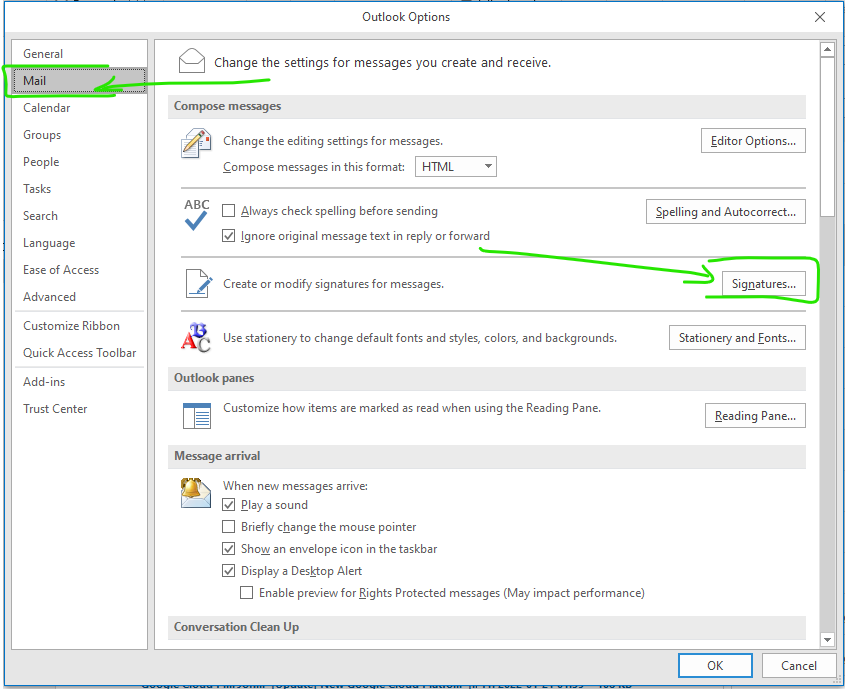This screenshot has height=689, width=845.
Task: Click the Message arrival section header
Action: (x=487, y=456)
